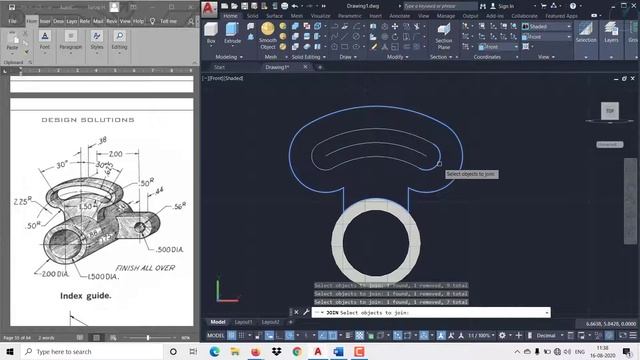Expand the Draw panel
The width and height of the screenshot is (640, 360).
point(348,57)
